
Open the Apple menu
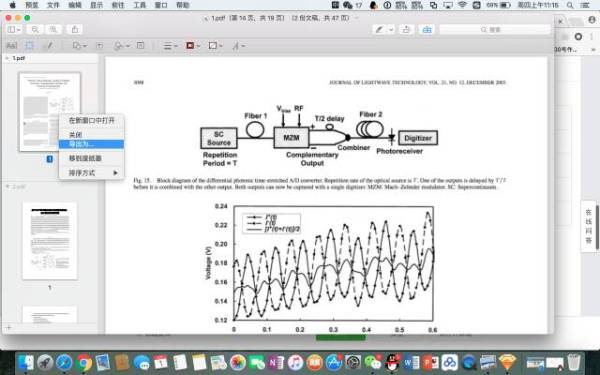click(x=12, y=5)
